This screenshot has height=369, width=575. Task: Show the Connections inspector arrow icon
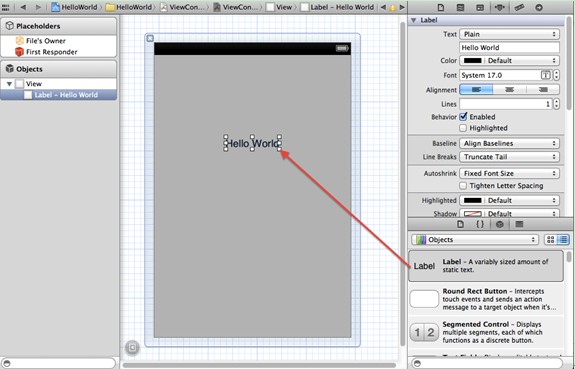539,7
